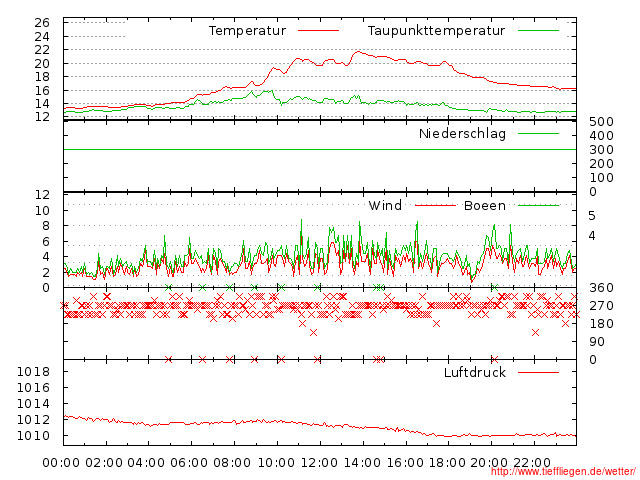Click the 16:00 time axis label
The image size is (640, 480).
click(x=405, y=463)
